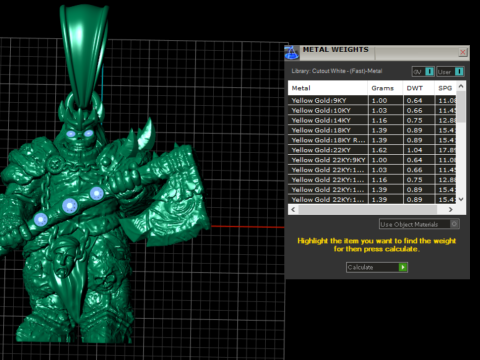
Task: Click the 0.75 DWT cell in the Yellow Gold:14KY row
Action: (x=419, y=120)
